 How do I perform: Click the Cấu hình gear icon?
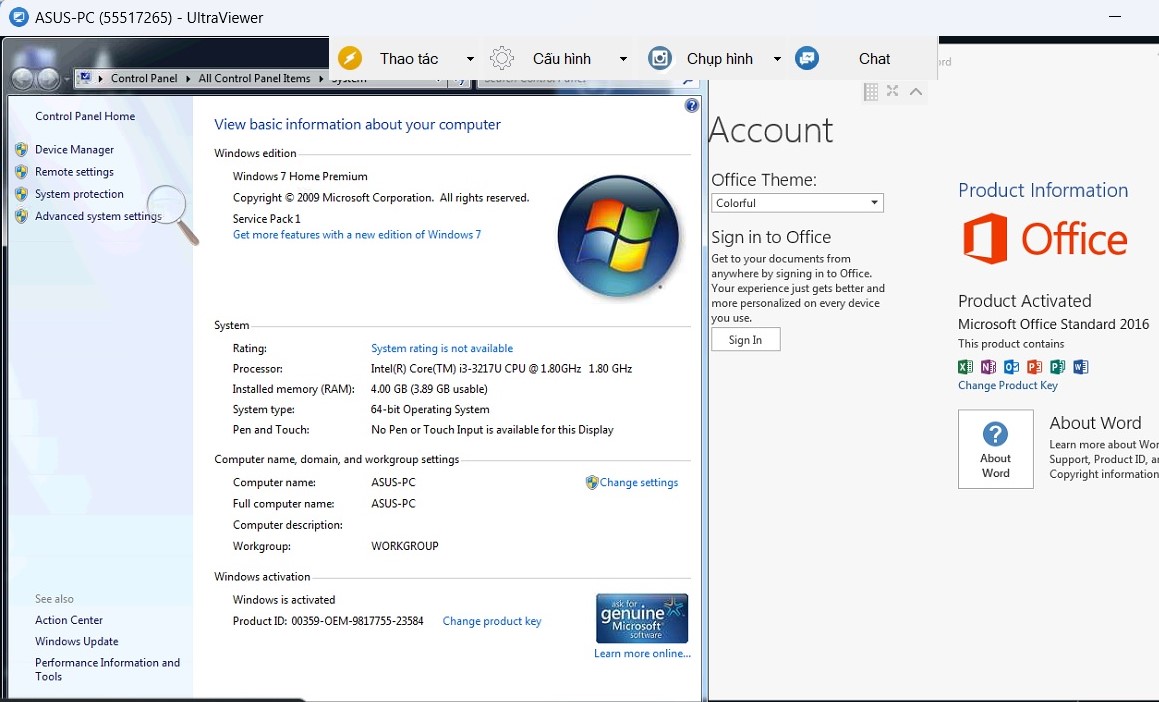[502, 58]
